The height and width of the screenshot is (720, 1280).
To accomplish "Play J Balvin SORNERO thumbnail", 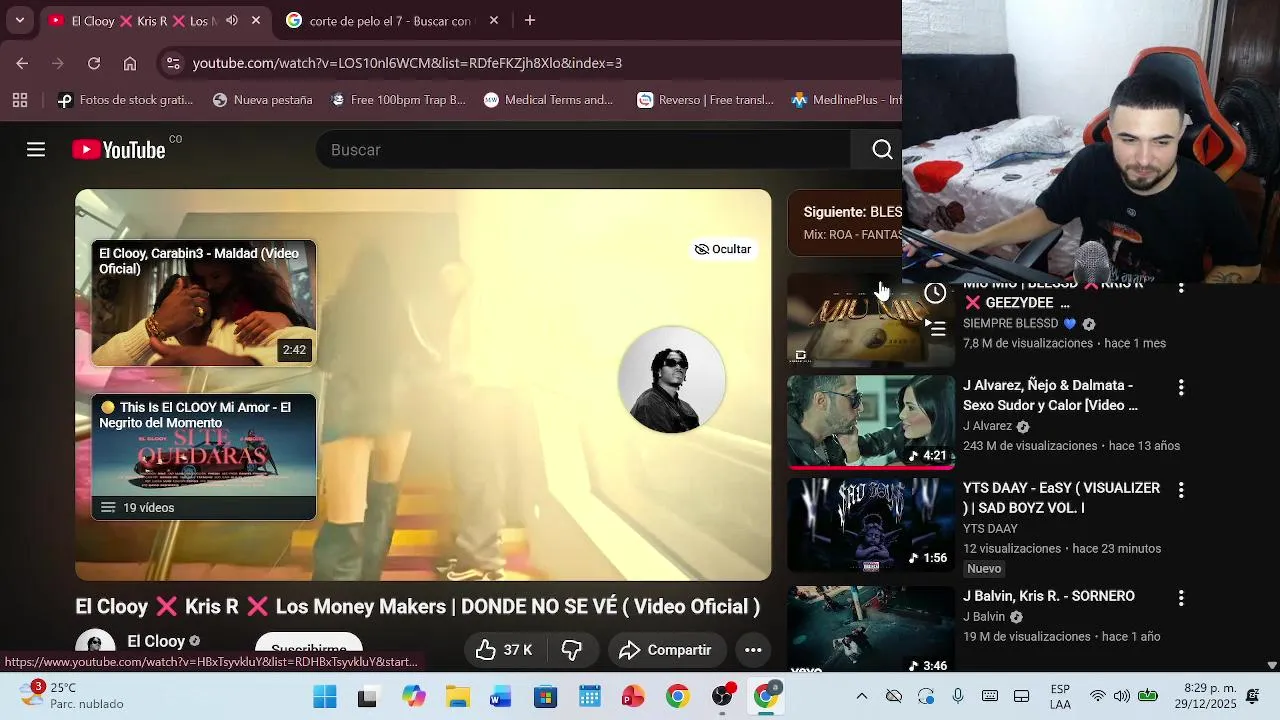I will point(871,628).
